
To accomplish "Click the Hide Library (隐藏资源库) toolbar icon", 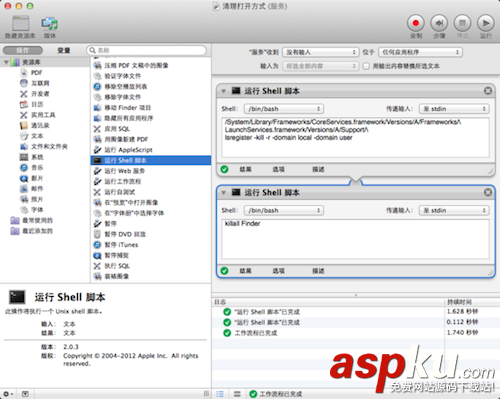I will coord(20,24).
